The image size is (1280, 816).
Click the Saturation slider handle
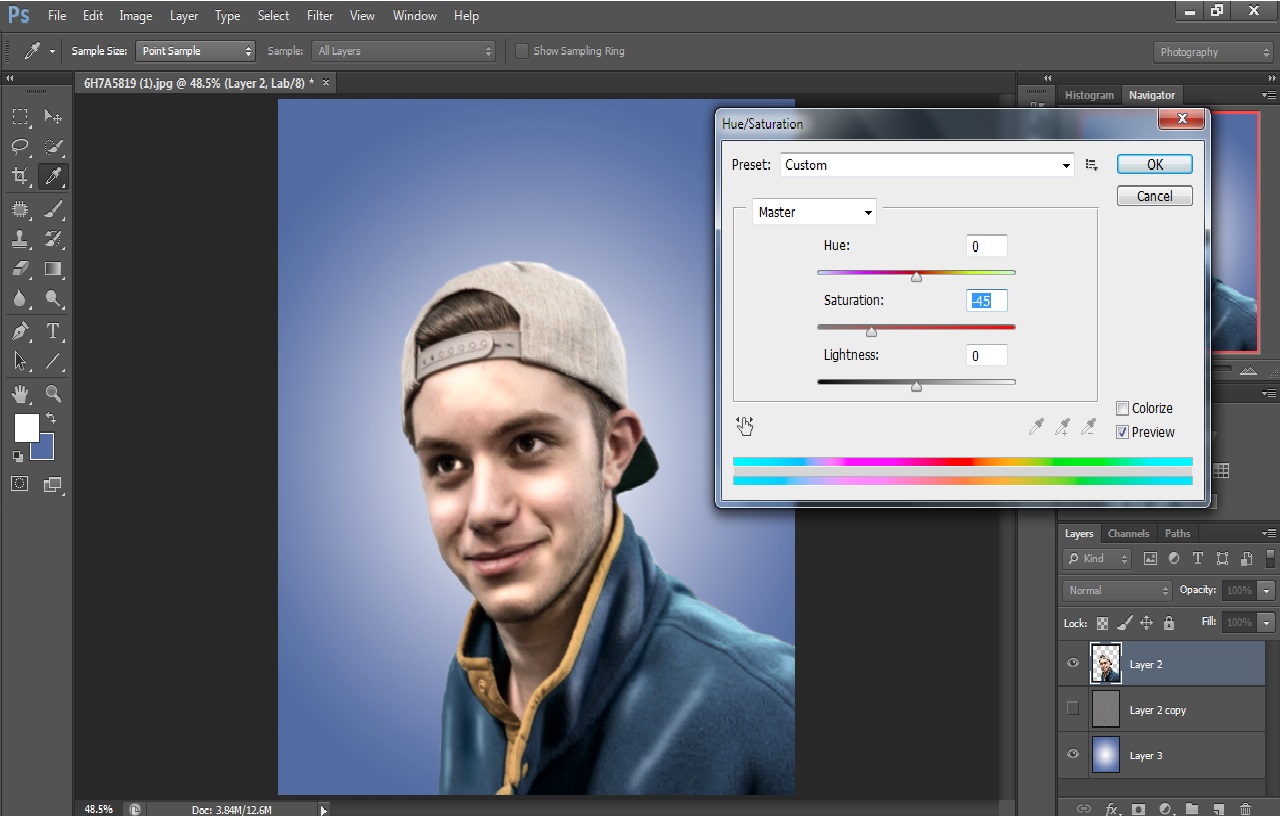tap(871, 332)
